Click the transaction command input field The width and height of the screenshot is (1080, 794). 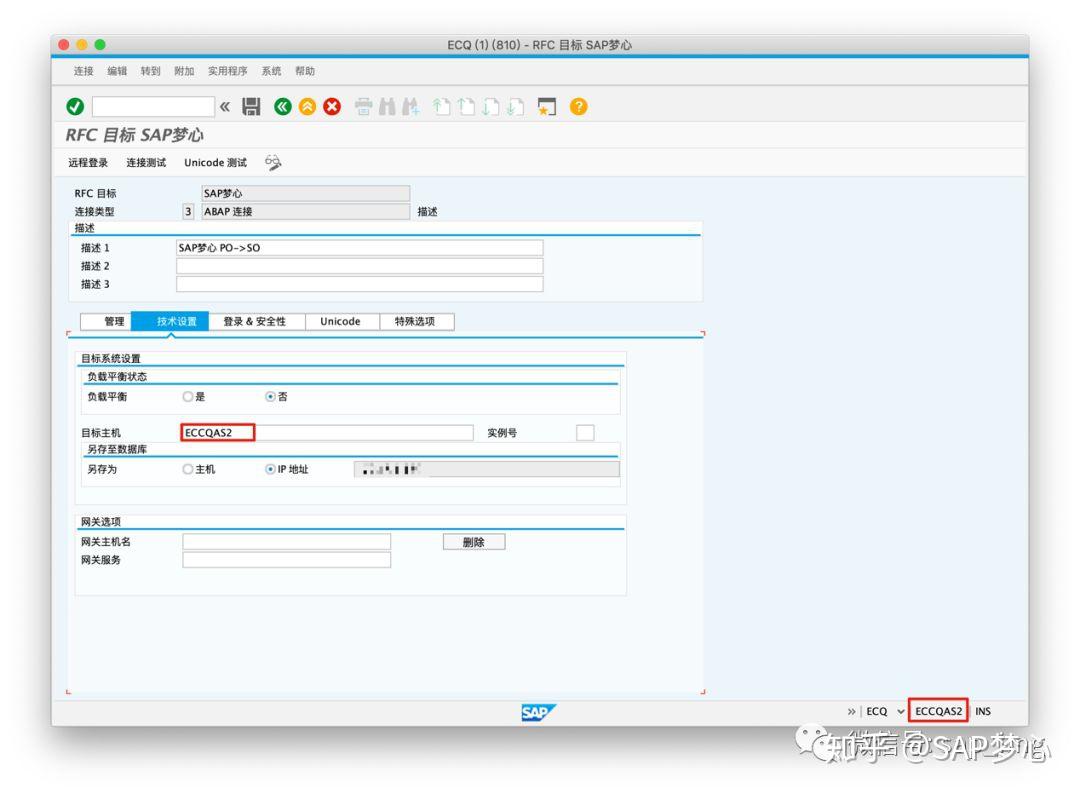tap(153, 107)
